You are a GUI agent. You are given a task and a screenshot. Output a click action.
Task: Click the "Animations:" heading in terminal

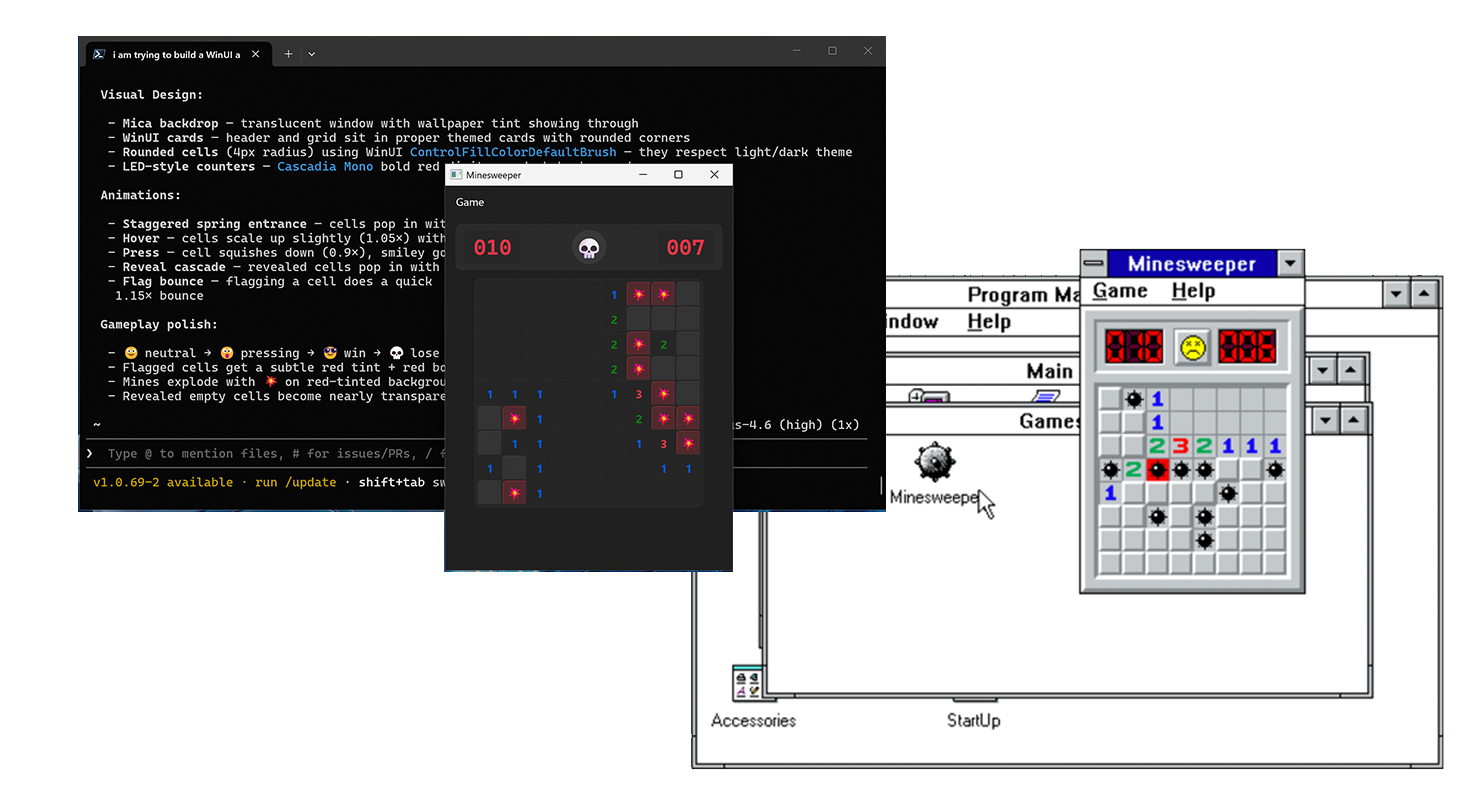click(141, 195)
